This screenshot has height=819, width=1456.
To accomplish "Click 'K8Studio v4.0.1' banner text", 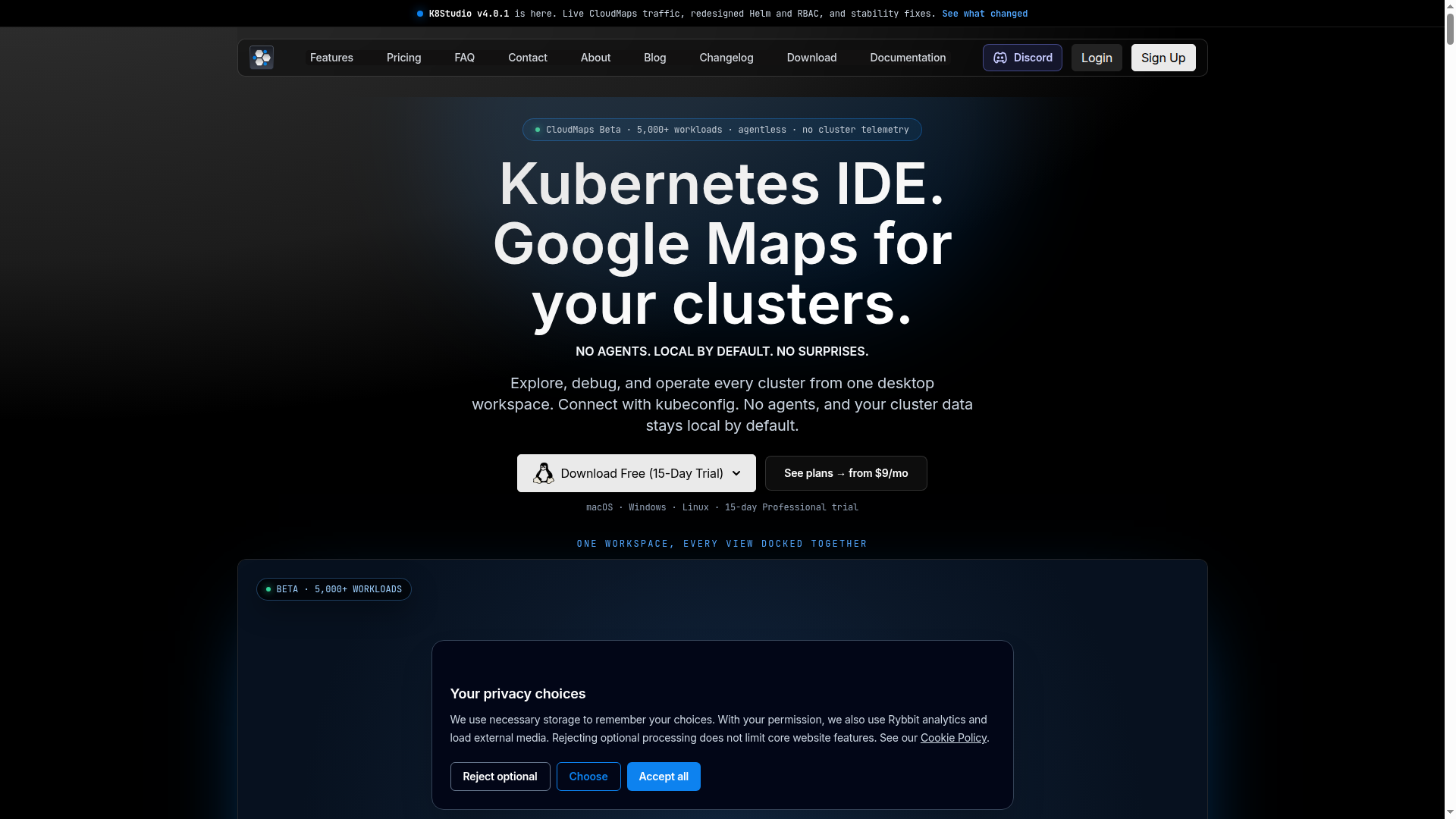I will click(x=469, y=14).
